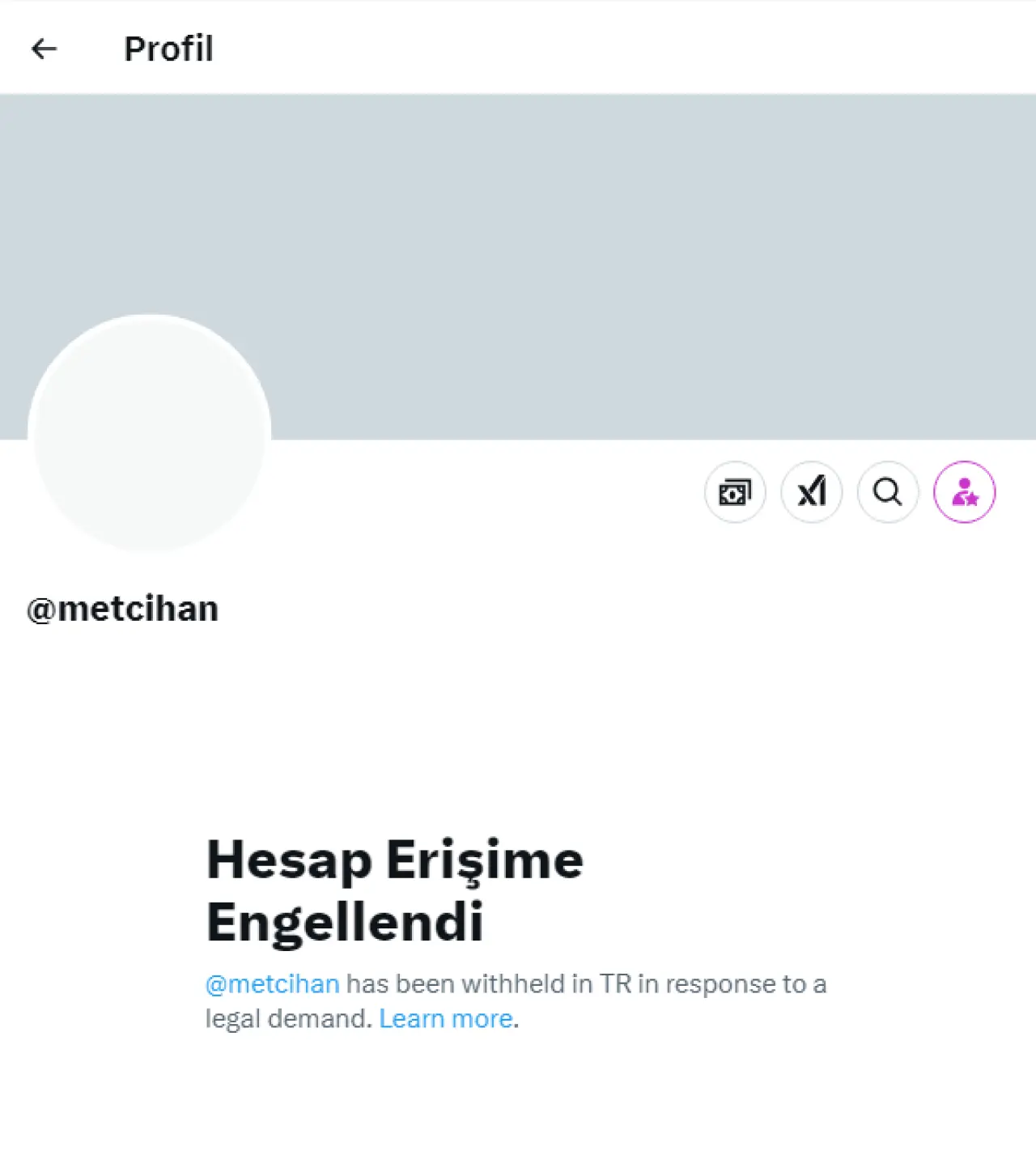
Task: Go back using the left arrow
Action: point(44,49)
